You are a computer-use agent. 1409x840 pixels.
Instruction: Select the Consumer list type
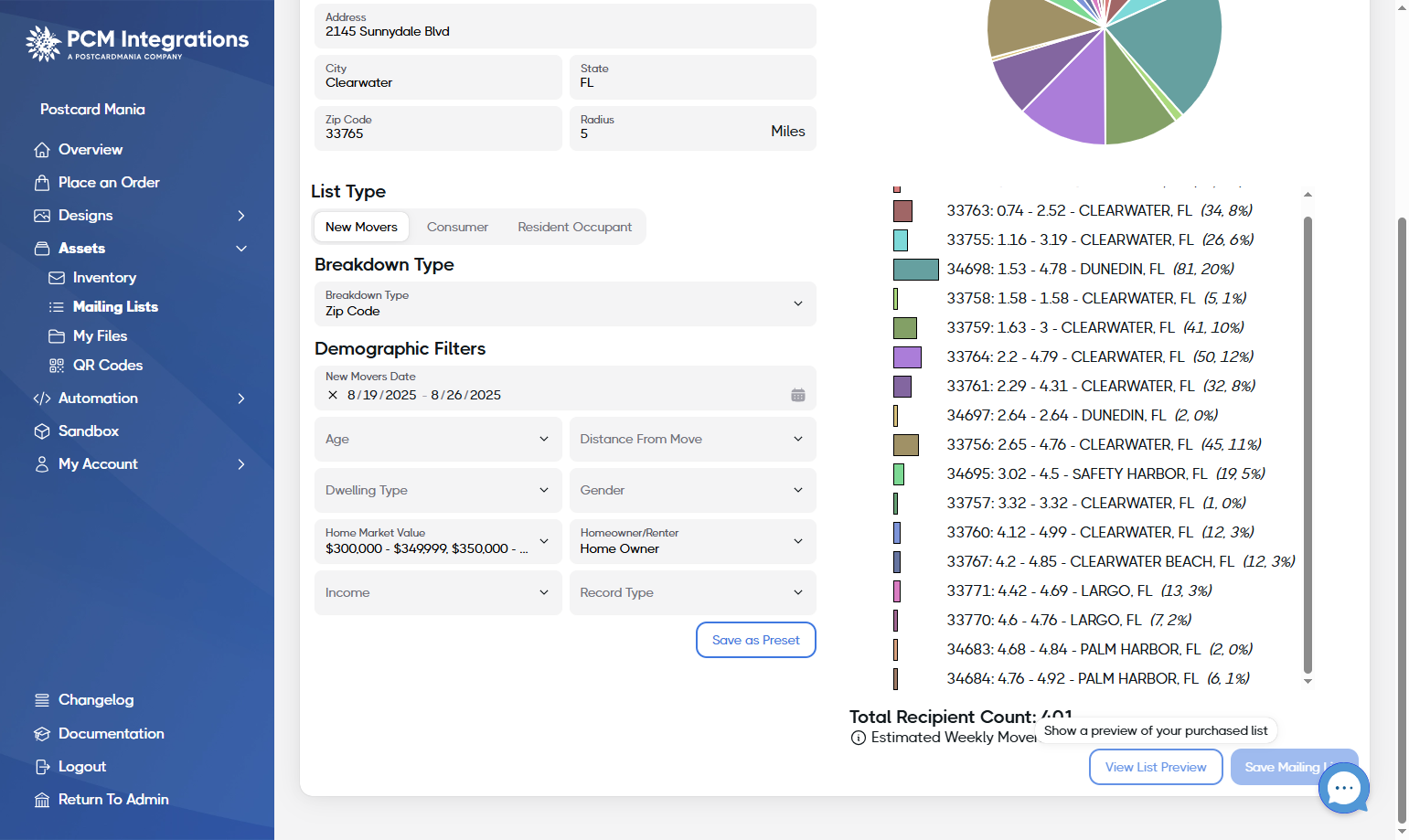(457, 227)
